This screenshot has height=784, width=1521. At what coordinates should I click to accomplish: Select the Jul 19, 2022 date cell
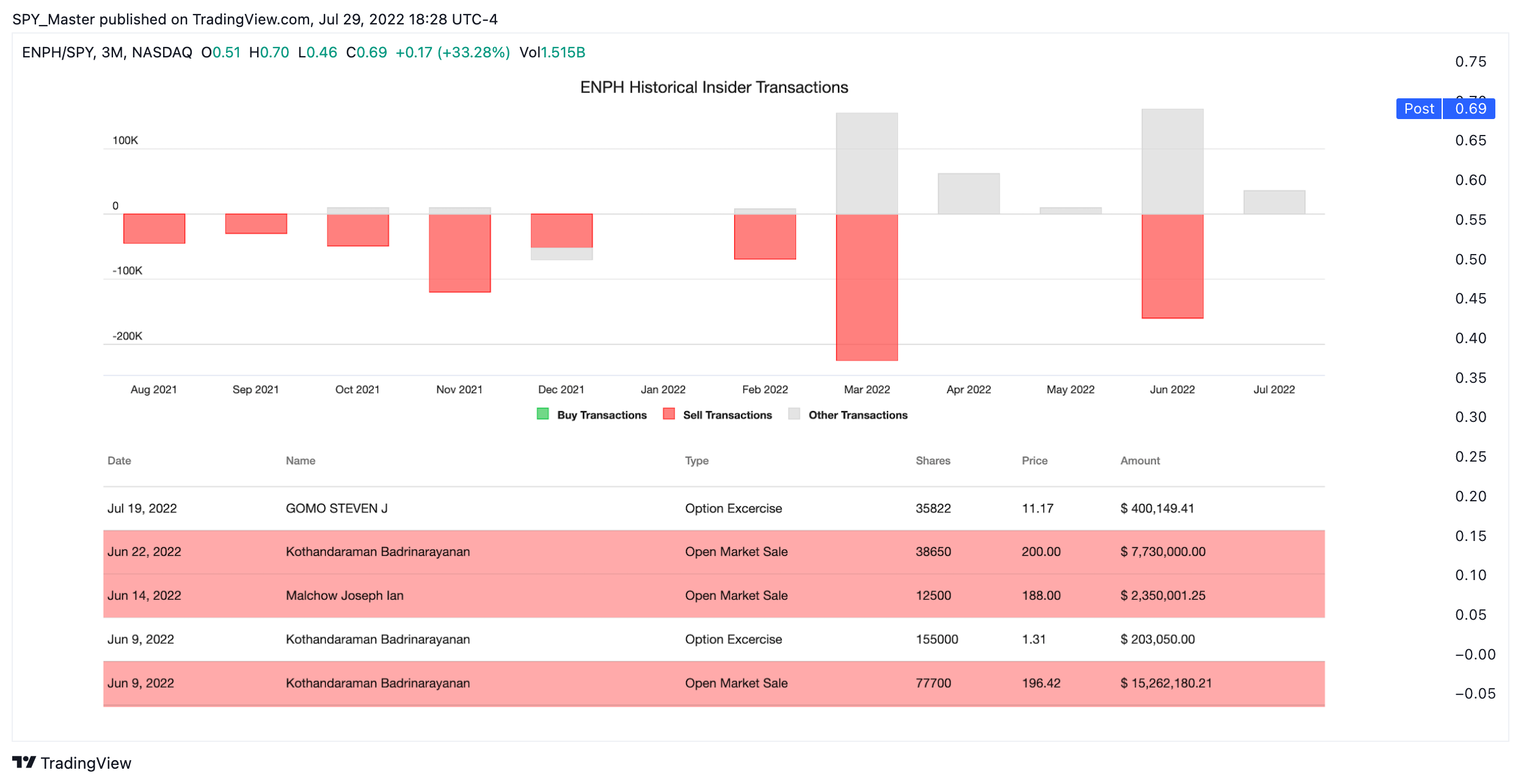pos(142,509)
